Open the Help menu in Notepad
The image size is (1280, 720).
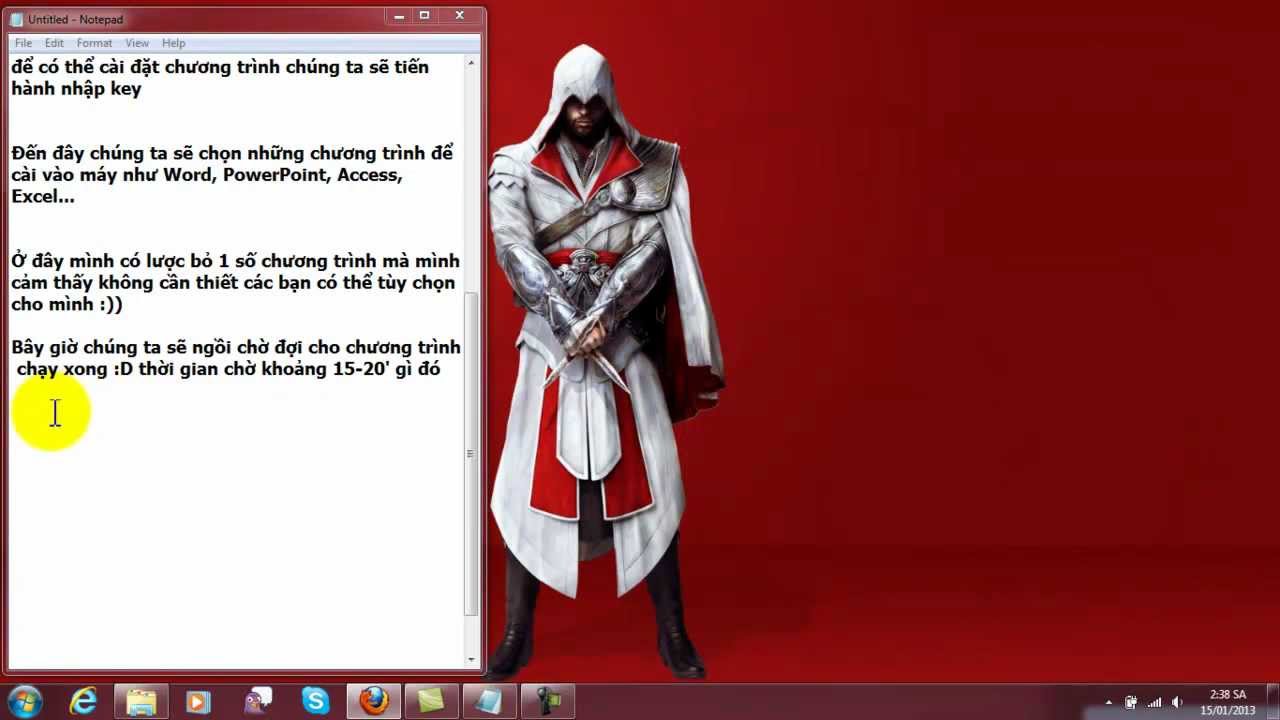tap(174, 43)
